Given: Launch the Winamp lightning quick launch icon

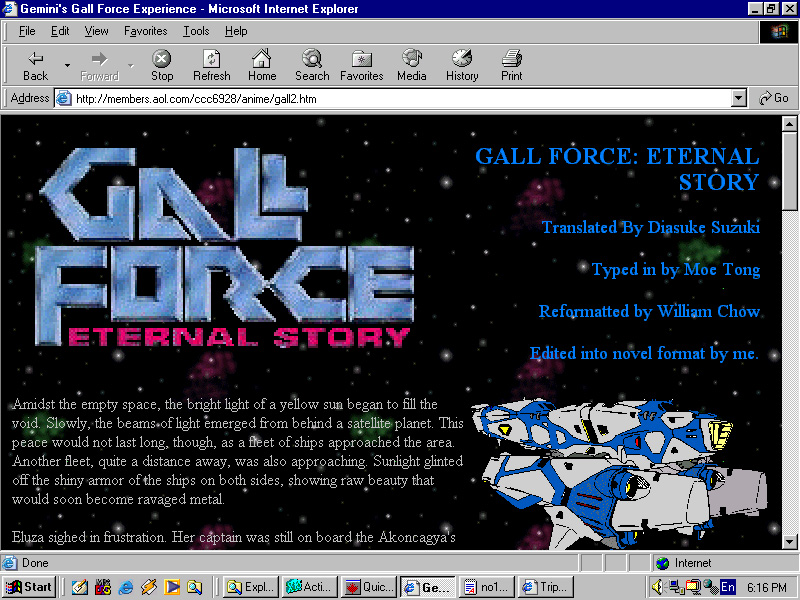Looking at the screenshot, I should coord(148,587).
